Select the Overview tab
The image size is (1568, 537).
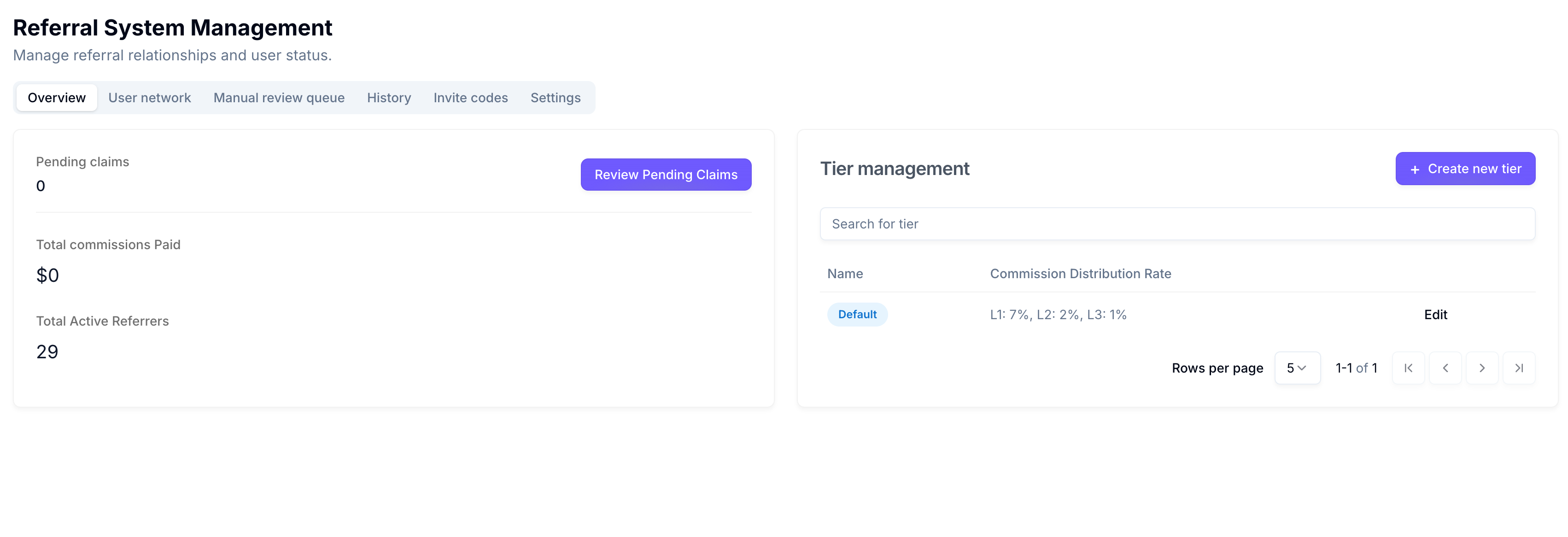pos(57,98)
